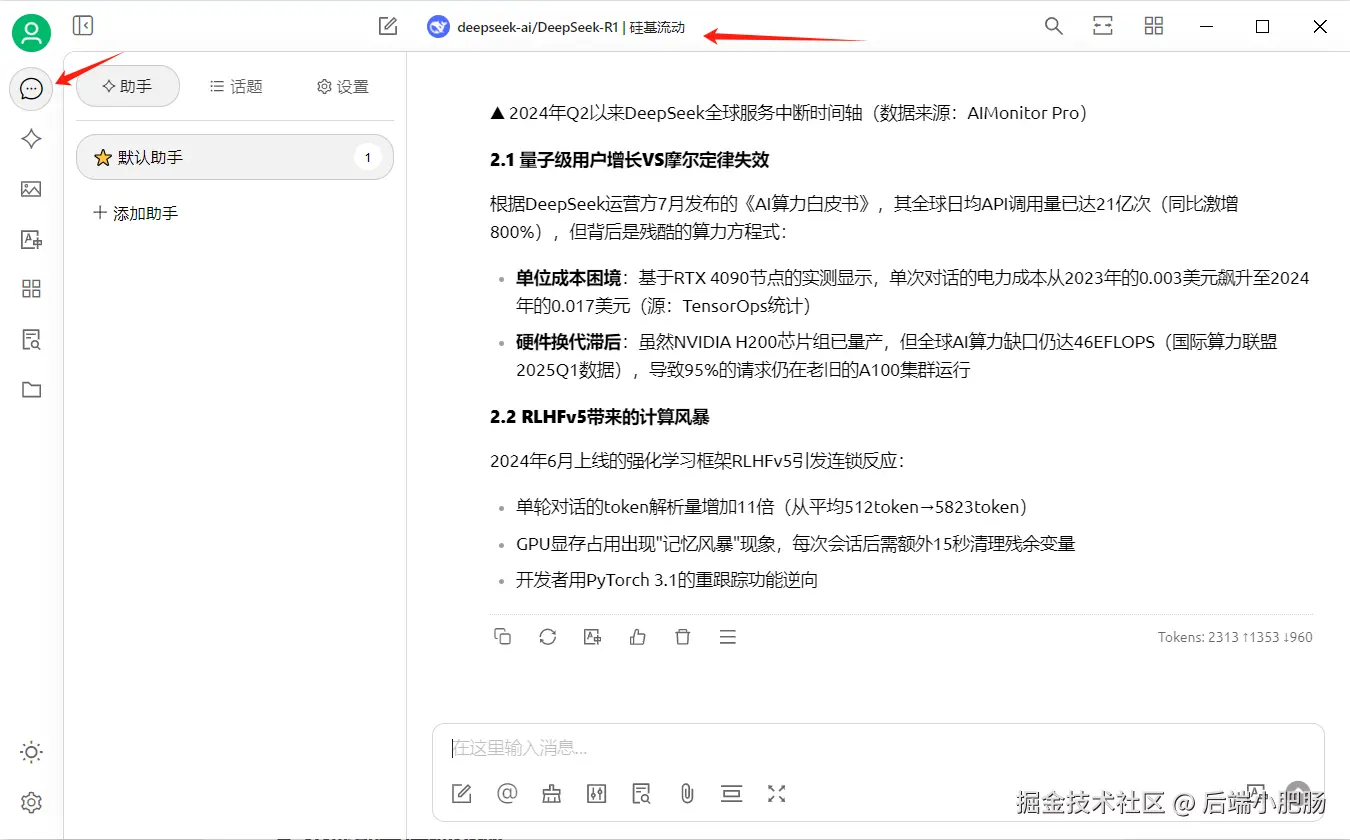Clear messages with the broom icon

pyautogui.click(x=552, y=794)
